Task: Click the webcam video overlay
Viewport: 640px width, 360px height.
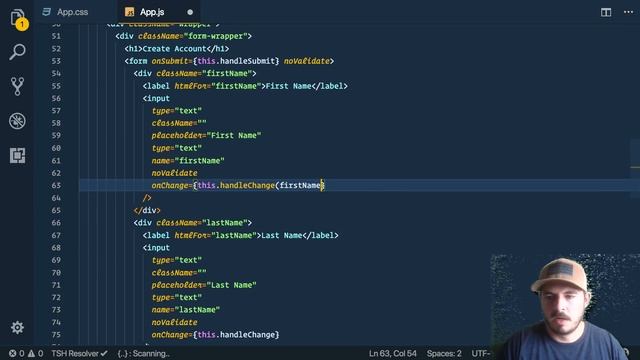Action: click(x=565, y=307)
